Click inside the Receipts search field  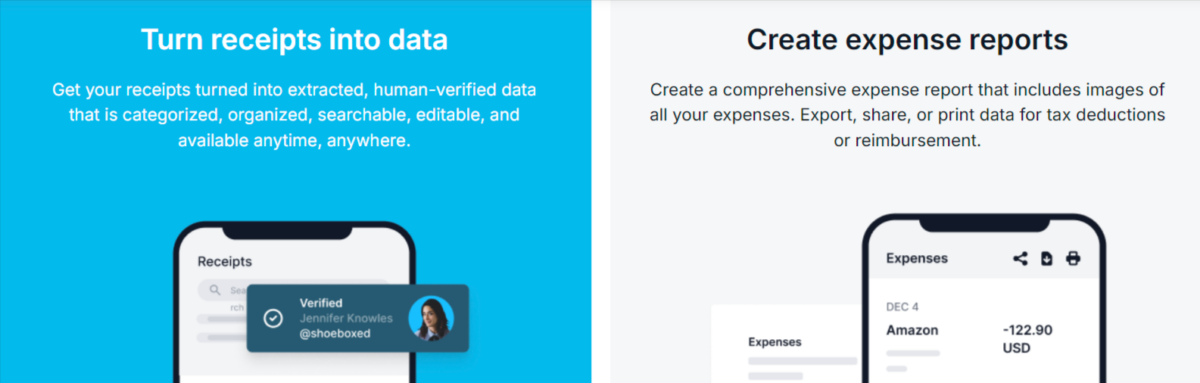[292, 290]
